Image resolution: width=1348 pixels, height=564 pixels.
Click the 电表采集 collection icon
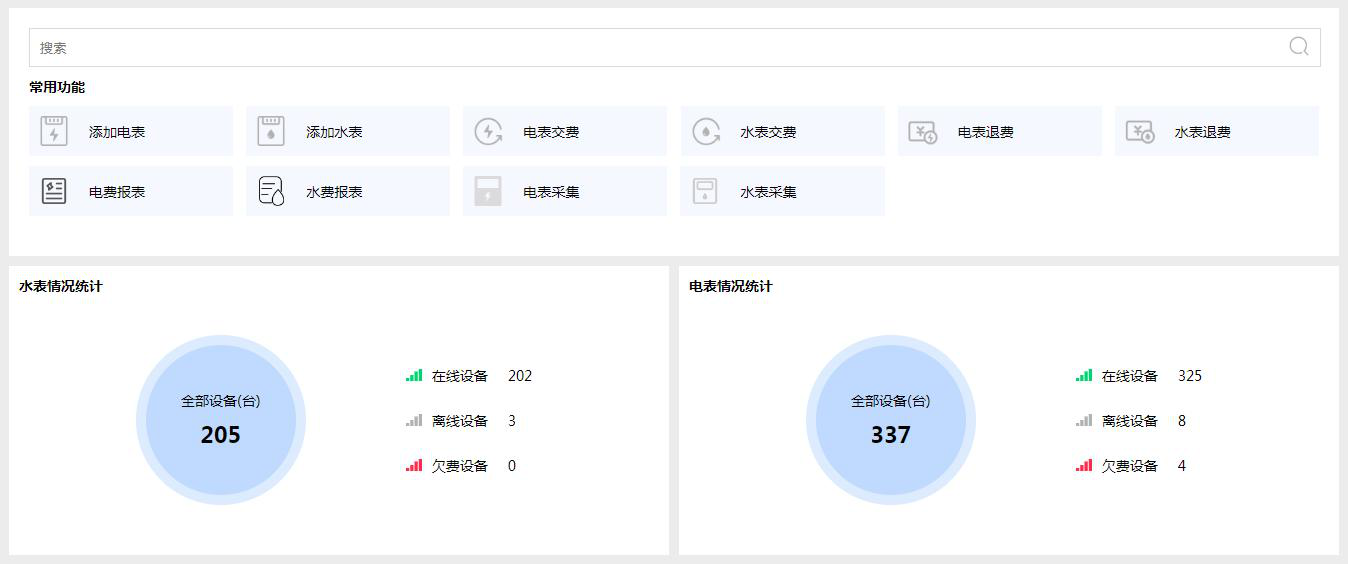(x=488, y=191)
